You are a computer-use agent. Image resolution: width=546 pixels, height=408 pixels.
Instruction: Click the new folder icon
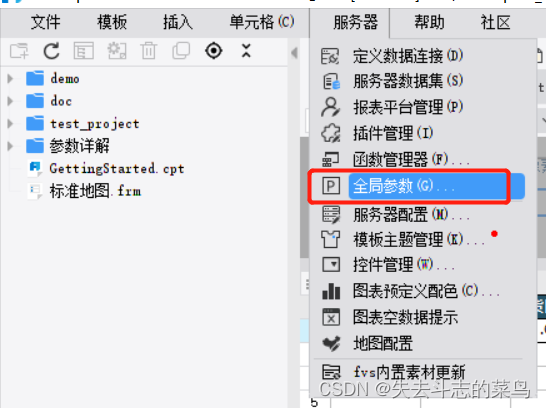[x=19, y=51]
